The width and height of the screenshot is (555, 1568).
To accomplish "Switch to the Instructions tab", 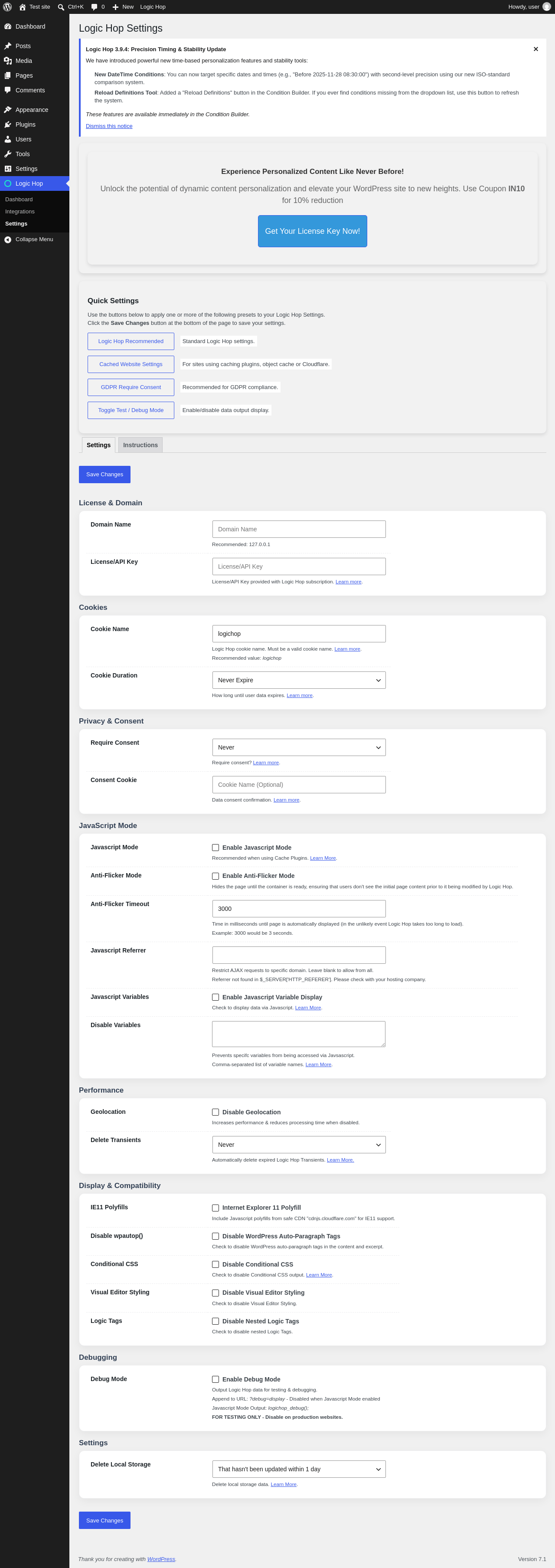I will click(140, 445).
